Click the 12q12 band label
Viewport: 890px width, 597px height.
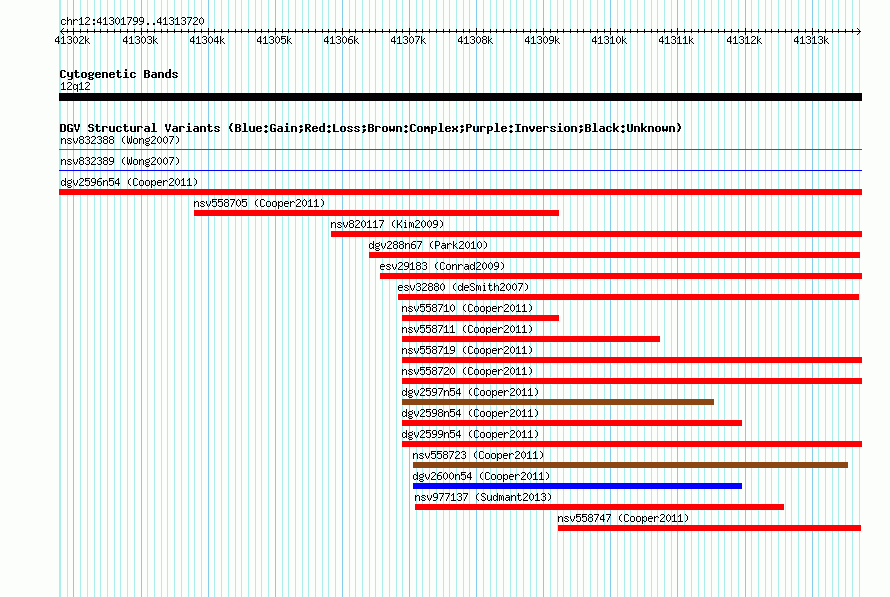click(75, 86)
